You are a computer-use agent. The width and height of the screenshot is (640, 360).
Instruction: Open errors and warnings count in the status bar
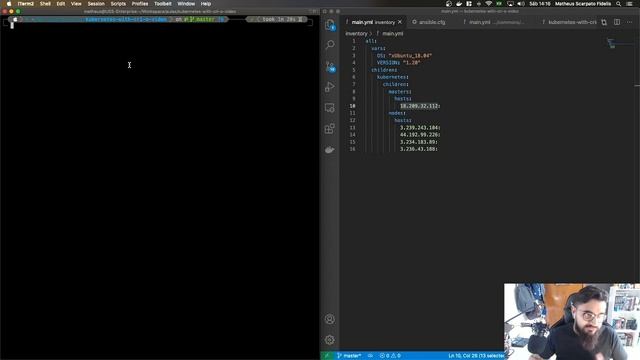[x=390, y=356]
